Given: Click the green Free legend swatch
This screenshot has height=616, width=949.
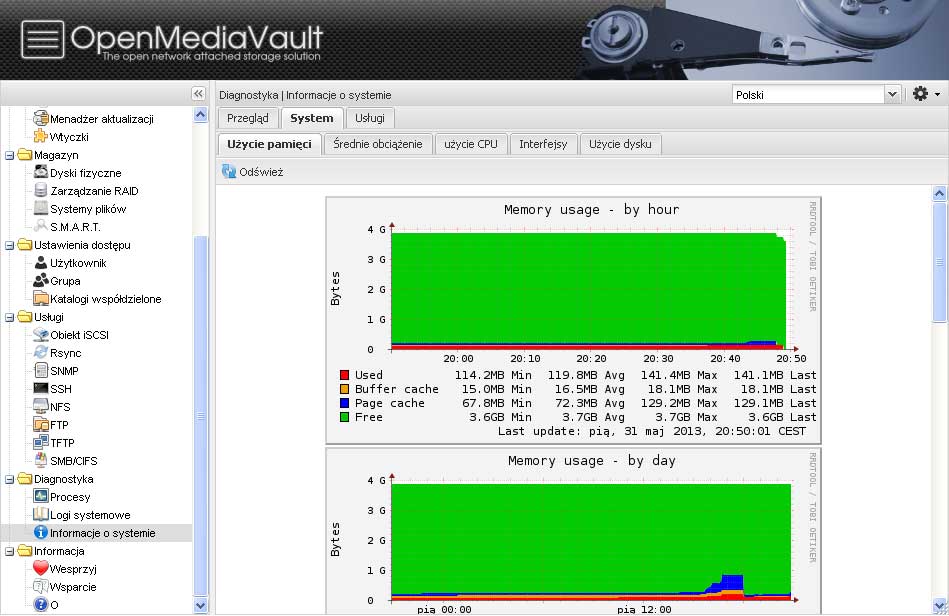Looking at the screenshot, I should [344, 417].
